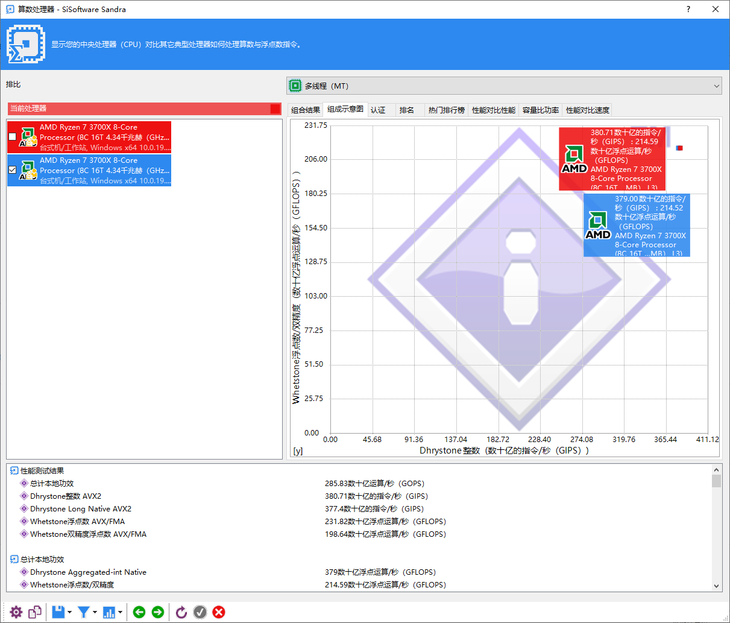This screenshot has height=623, width=730.
Task: Click the 排比 label
Action: point(13,84)
